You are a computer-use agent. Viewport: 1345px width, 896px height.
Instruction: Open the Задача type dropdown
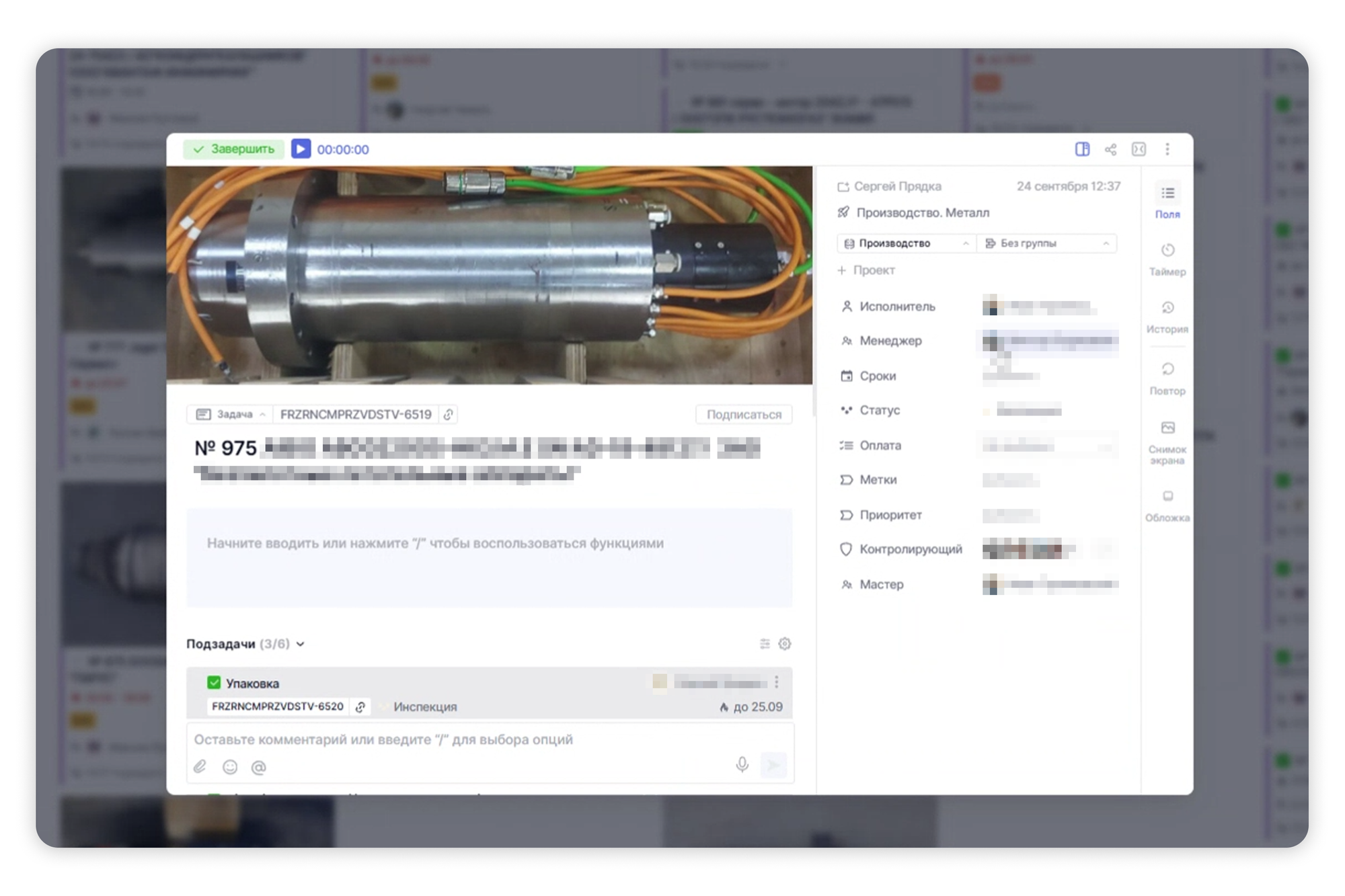(231, 415)
